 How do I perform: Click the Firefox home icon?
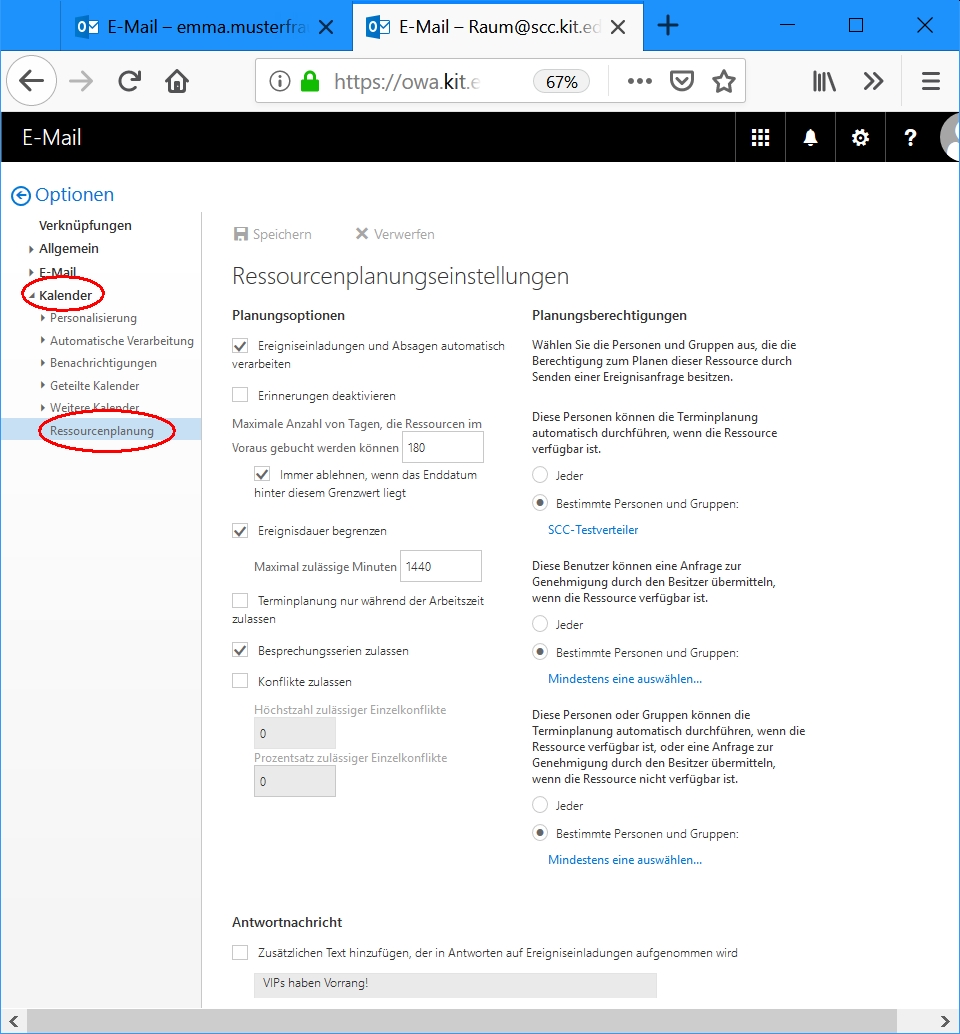coord(177,82)
